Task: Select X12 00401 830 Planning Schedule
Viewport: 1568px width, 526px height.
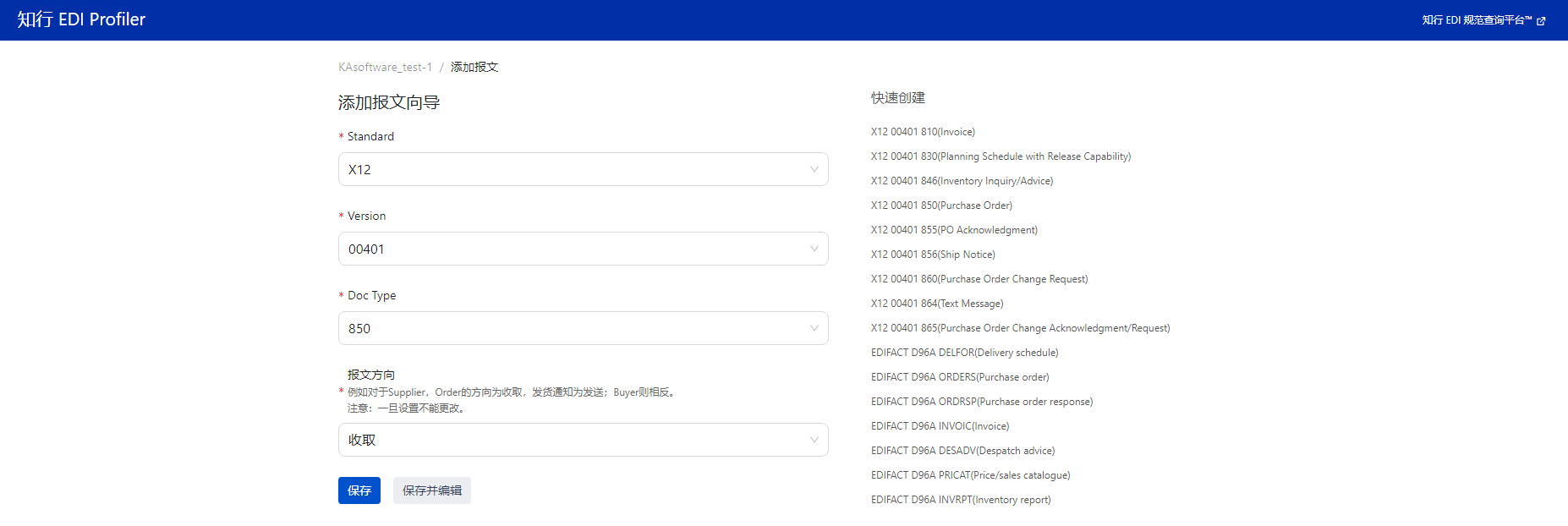Action: (1001, 156)
